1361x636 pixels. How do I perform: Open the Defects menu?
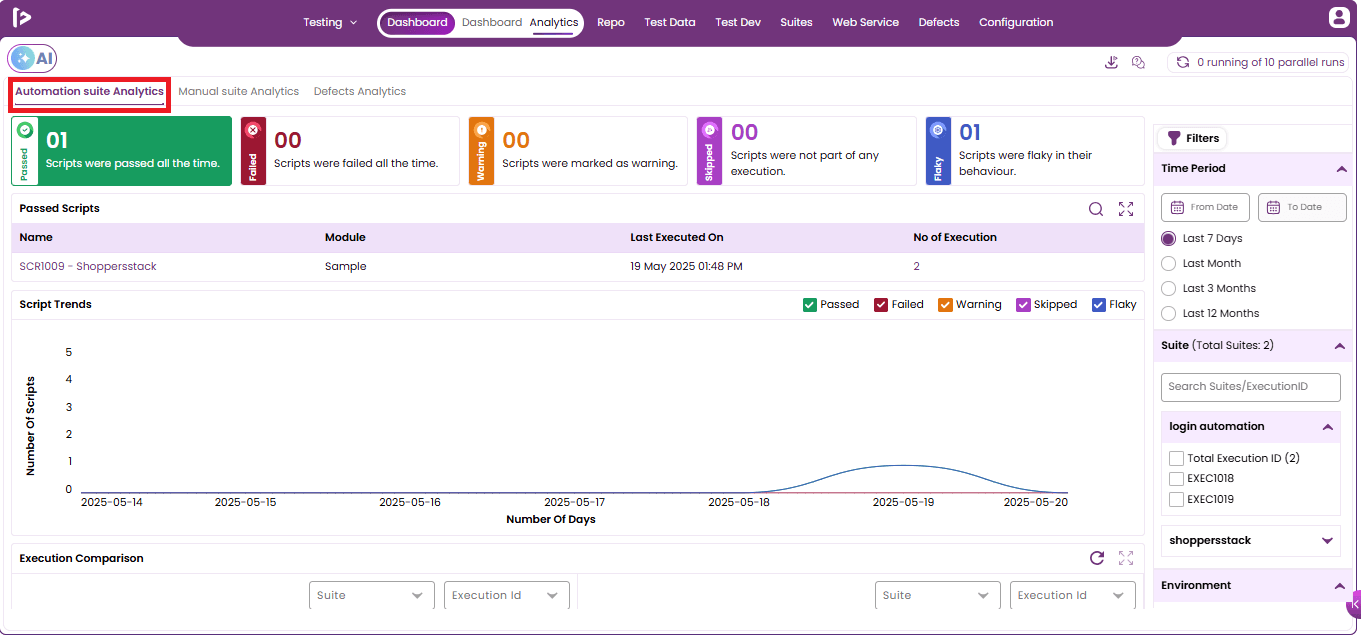click(x=939, y=22)
